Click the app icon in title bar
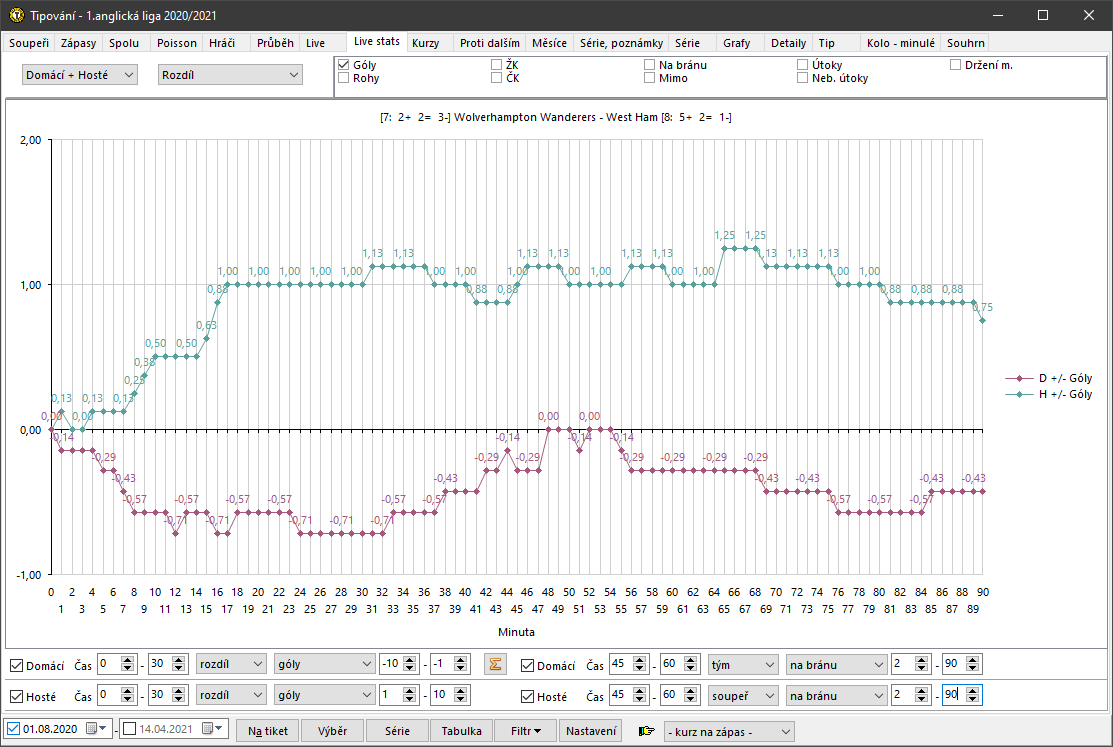This screenshot has height=747, width=1113. tap(14, 16)
